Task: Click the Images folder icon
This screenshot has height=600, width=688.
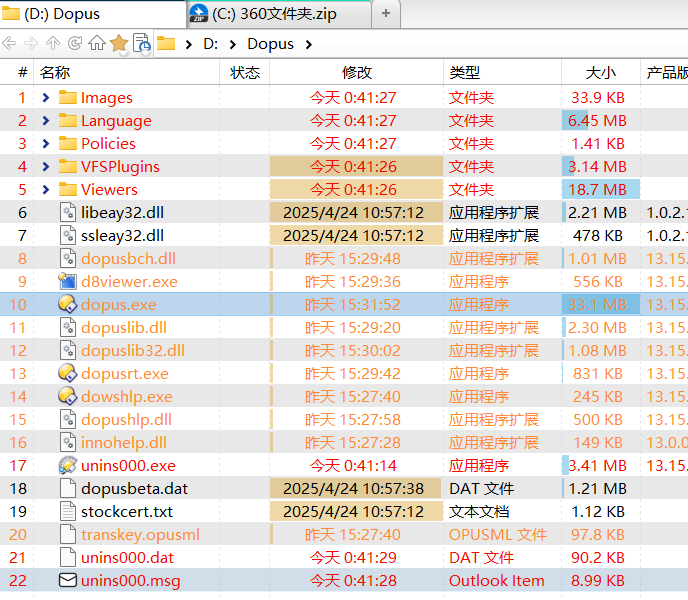Action: click(68, 97)
